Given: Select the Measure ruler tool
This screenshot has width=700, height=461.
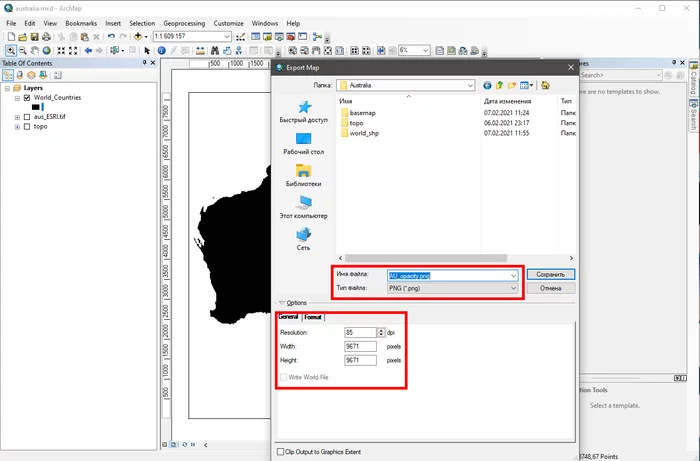Looking at the screenshot, I should [200, 50].
